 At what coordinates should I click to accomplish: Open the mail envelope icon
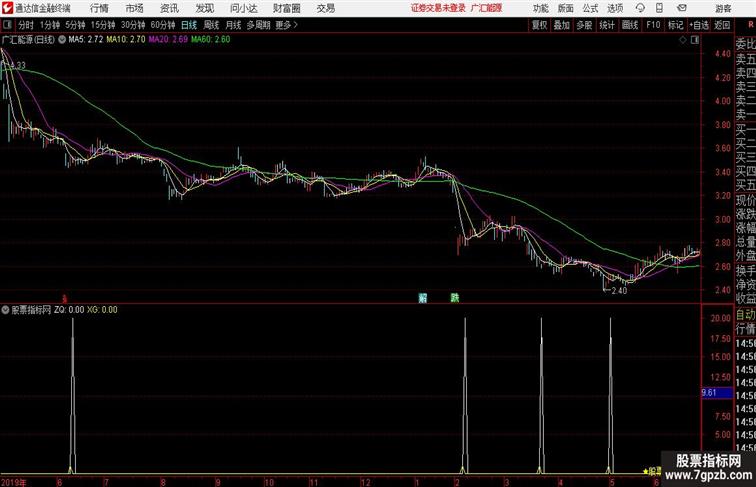coord(682,8)
